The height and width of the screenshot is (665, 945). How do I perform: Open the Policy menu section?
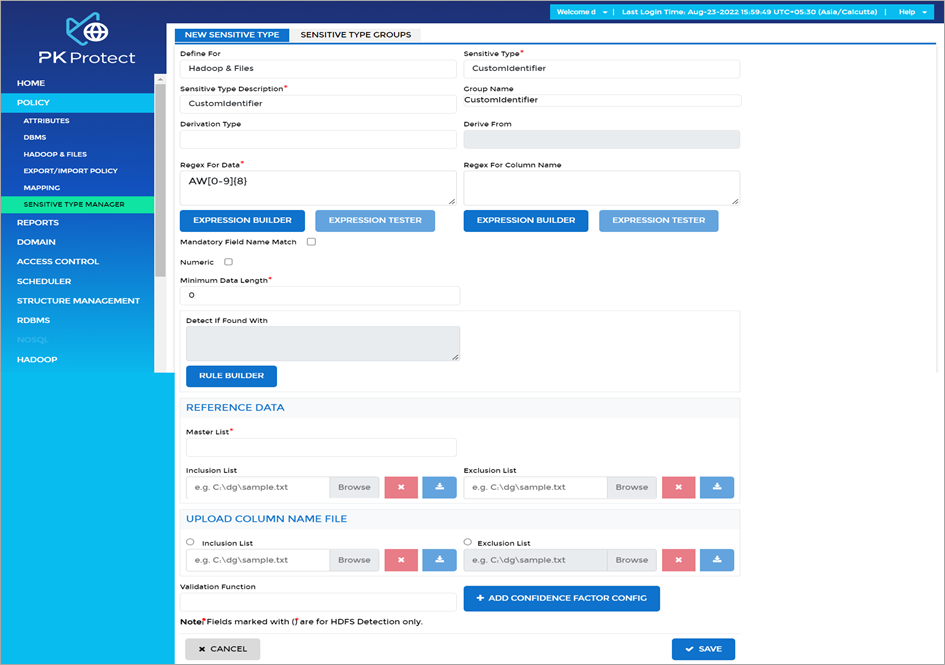pos(77,102)
